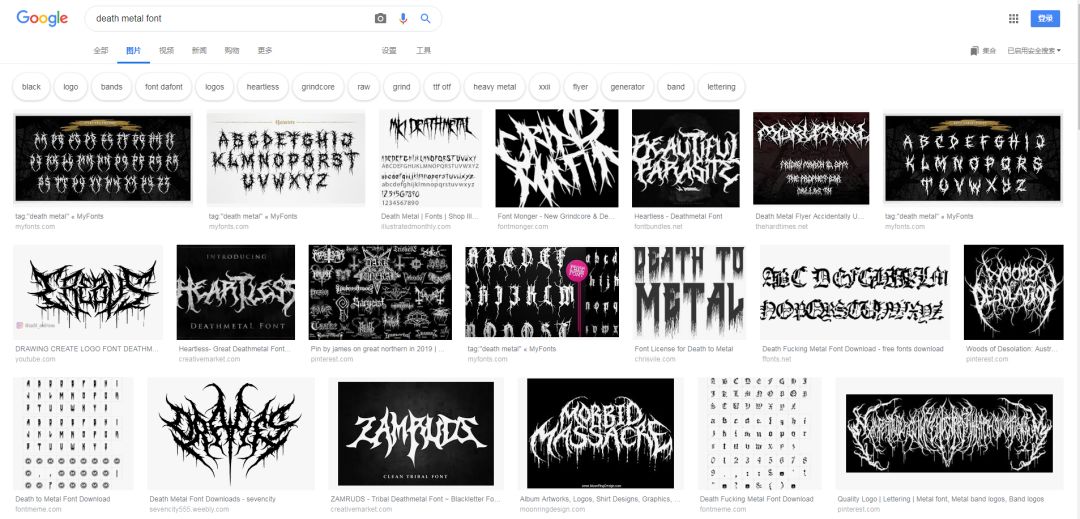
Task: Open the Beautiful Parasite image thumbnail
Action: coord(685,158)
